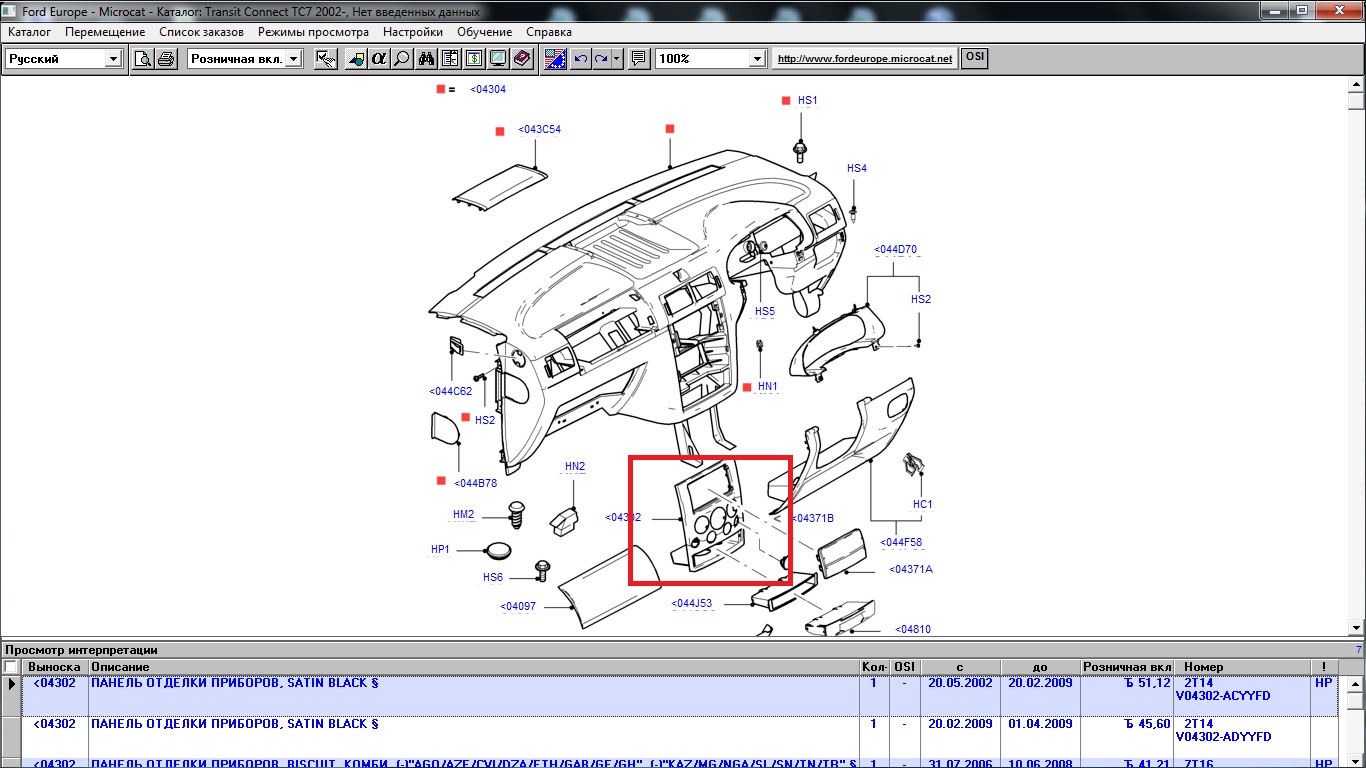The height and width of the screenshot is (768, 1366).
Task: Click the <04304 callout label
Action: point(488,89)
